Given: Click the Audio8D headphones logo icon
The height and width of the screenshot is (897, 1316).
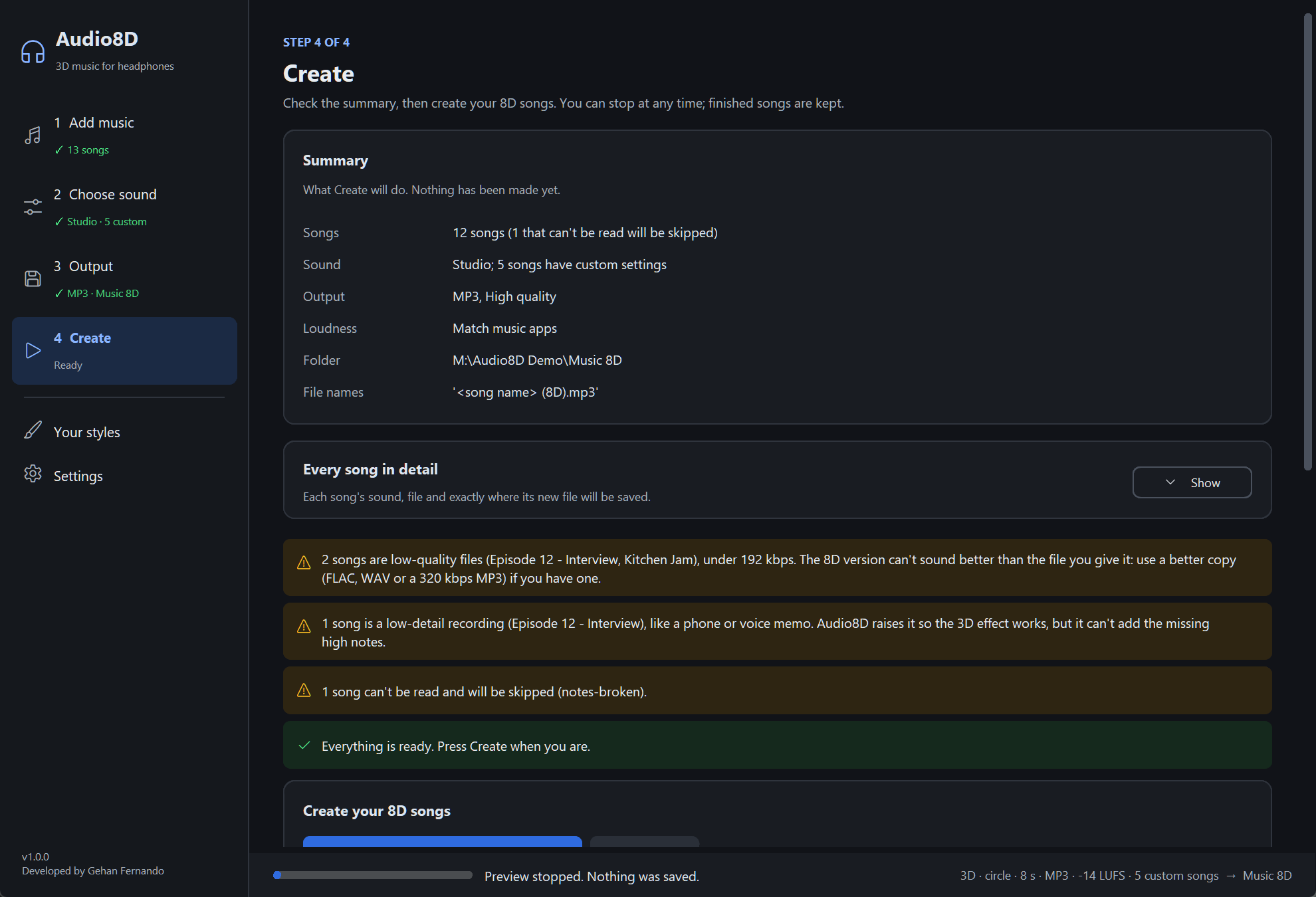Looking at the screenshot, I should (x=33, y=52).
